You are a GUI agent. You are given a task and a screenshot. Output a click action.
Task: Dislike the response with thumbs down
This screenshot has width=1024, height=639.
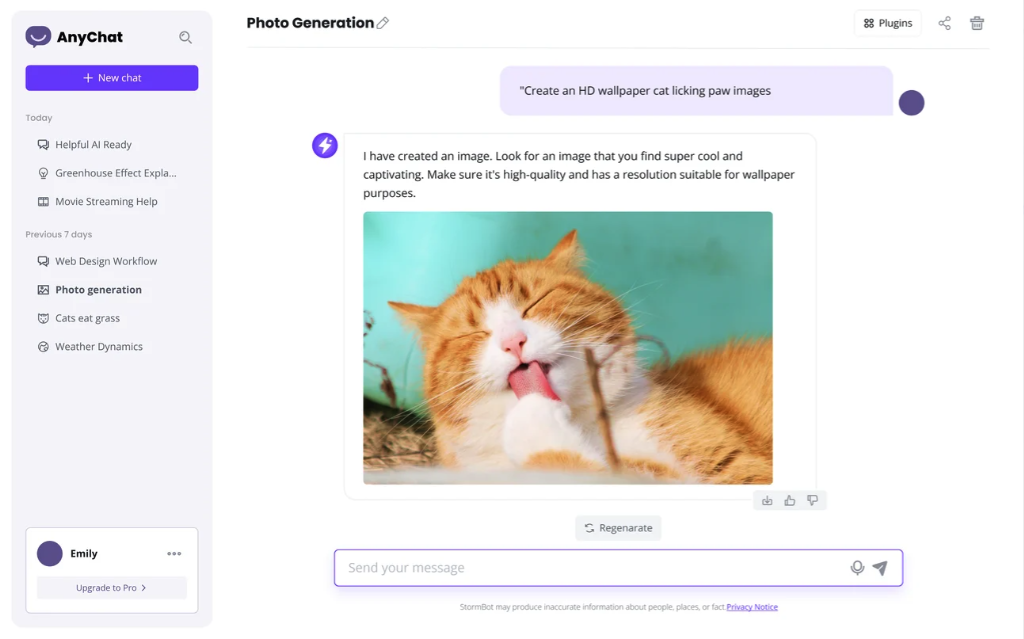point(812,500)
